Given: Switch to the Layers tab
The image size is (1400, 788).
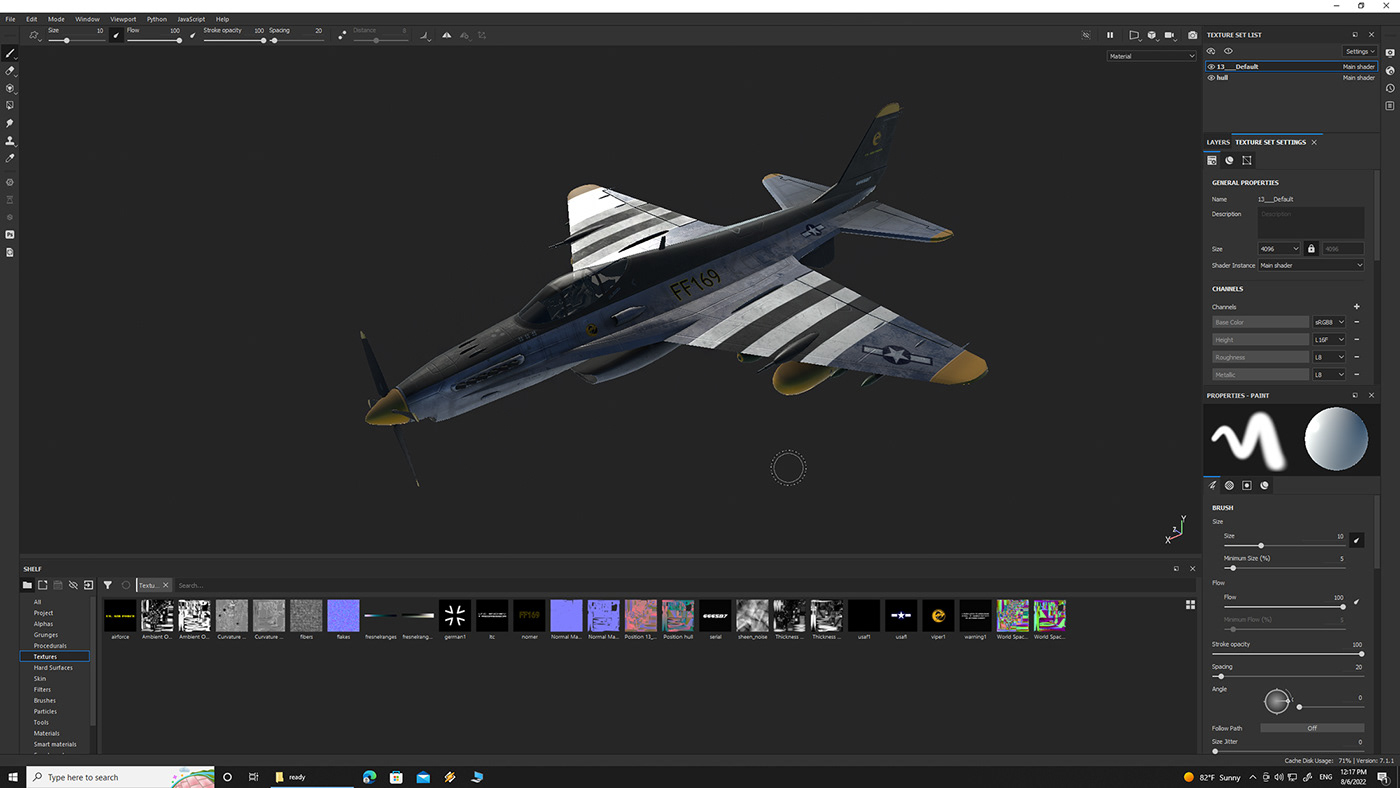Looking at the screenshot, I should tap(1218, 142).
